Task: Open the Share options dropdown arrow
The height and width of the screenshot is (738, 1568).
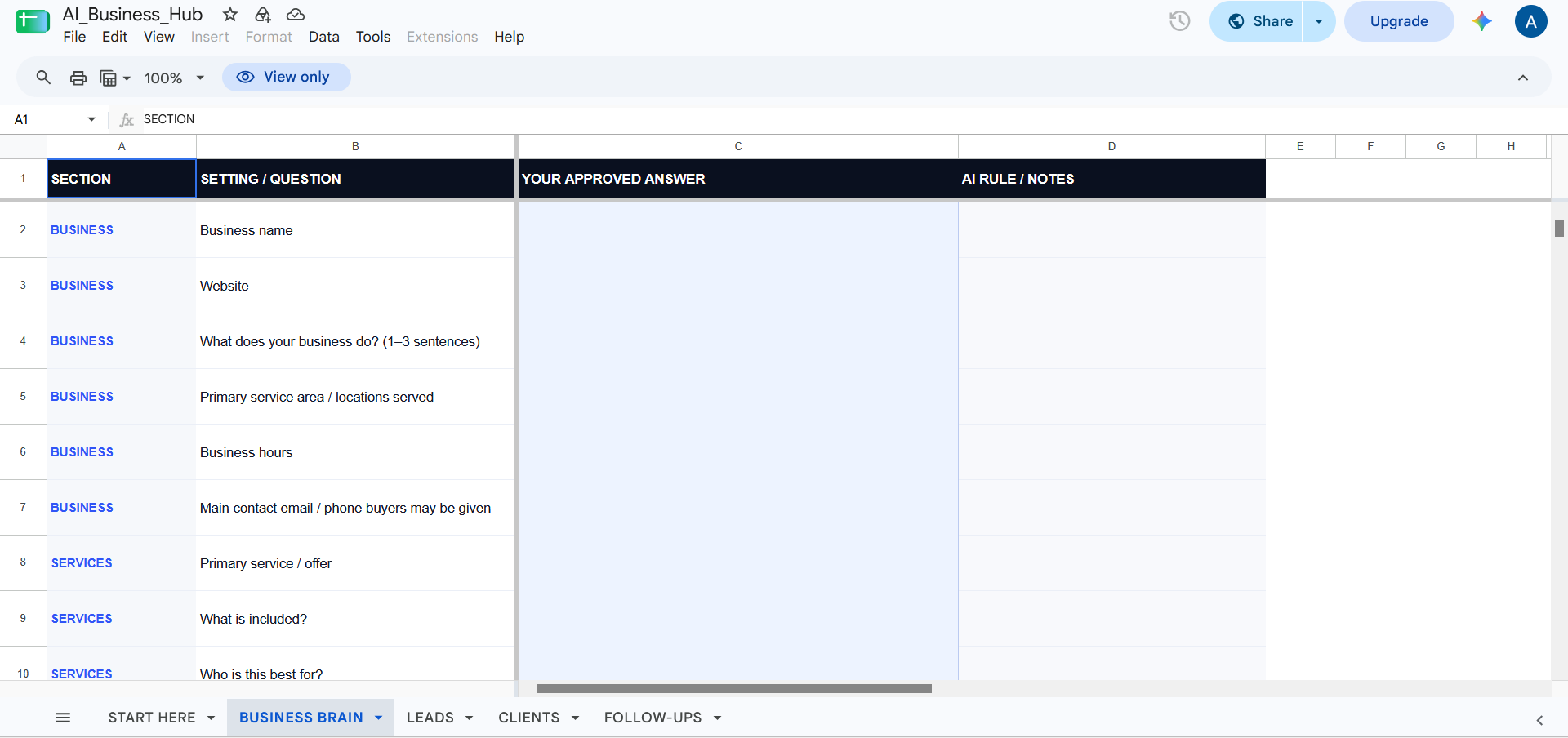Action: tap(1319, 21)
